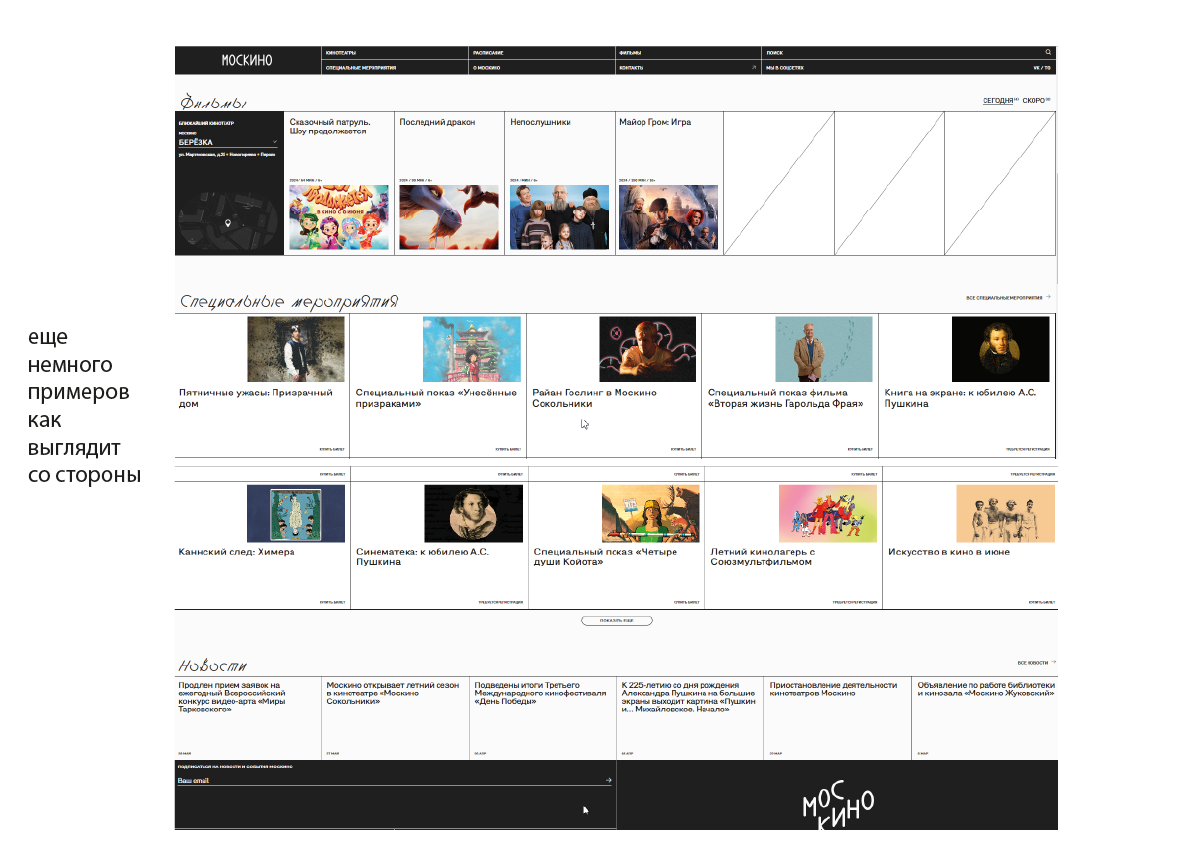This screenshot has width=1191, height=843.
Task: Click the large Москино footer logo
Action: [x=838, y=807]
